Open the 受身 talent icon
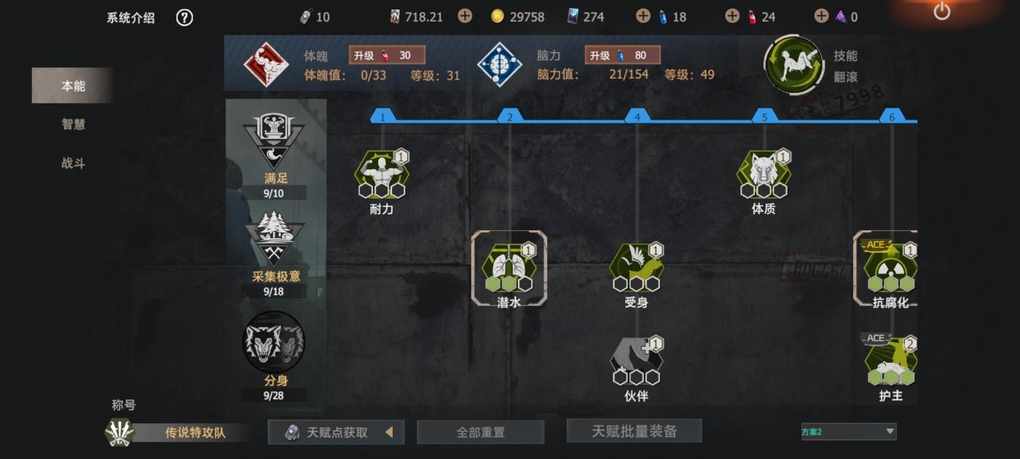The height and width of the screenshot is (459, 1020). click(x=636, y=267)
